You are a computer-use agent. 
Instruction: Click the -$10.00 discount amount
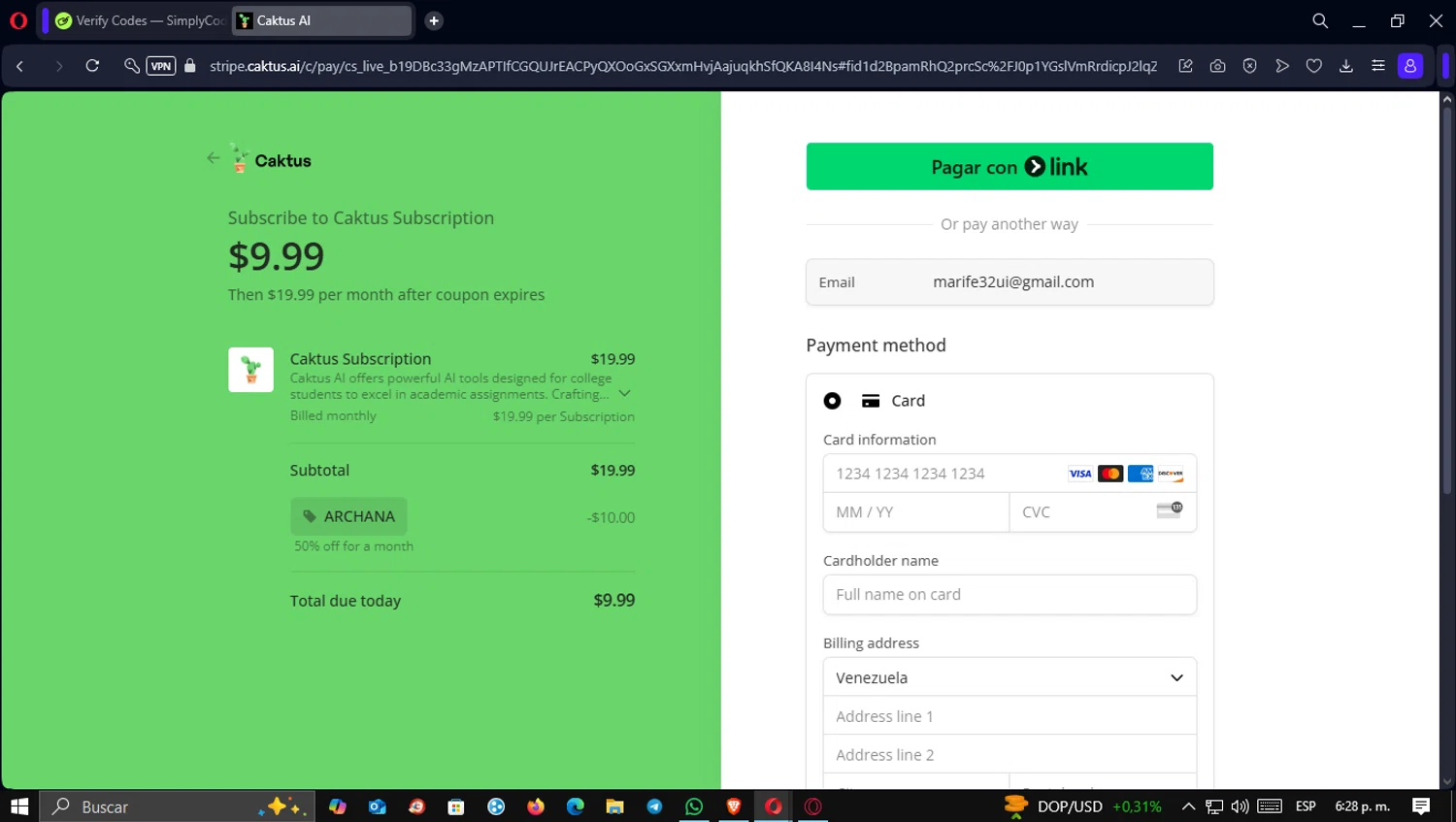point(611,517)
